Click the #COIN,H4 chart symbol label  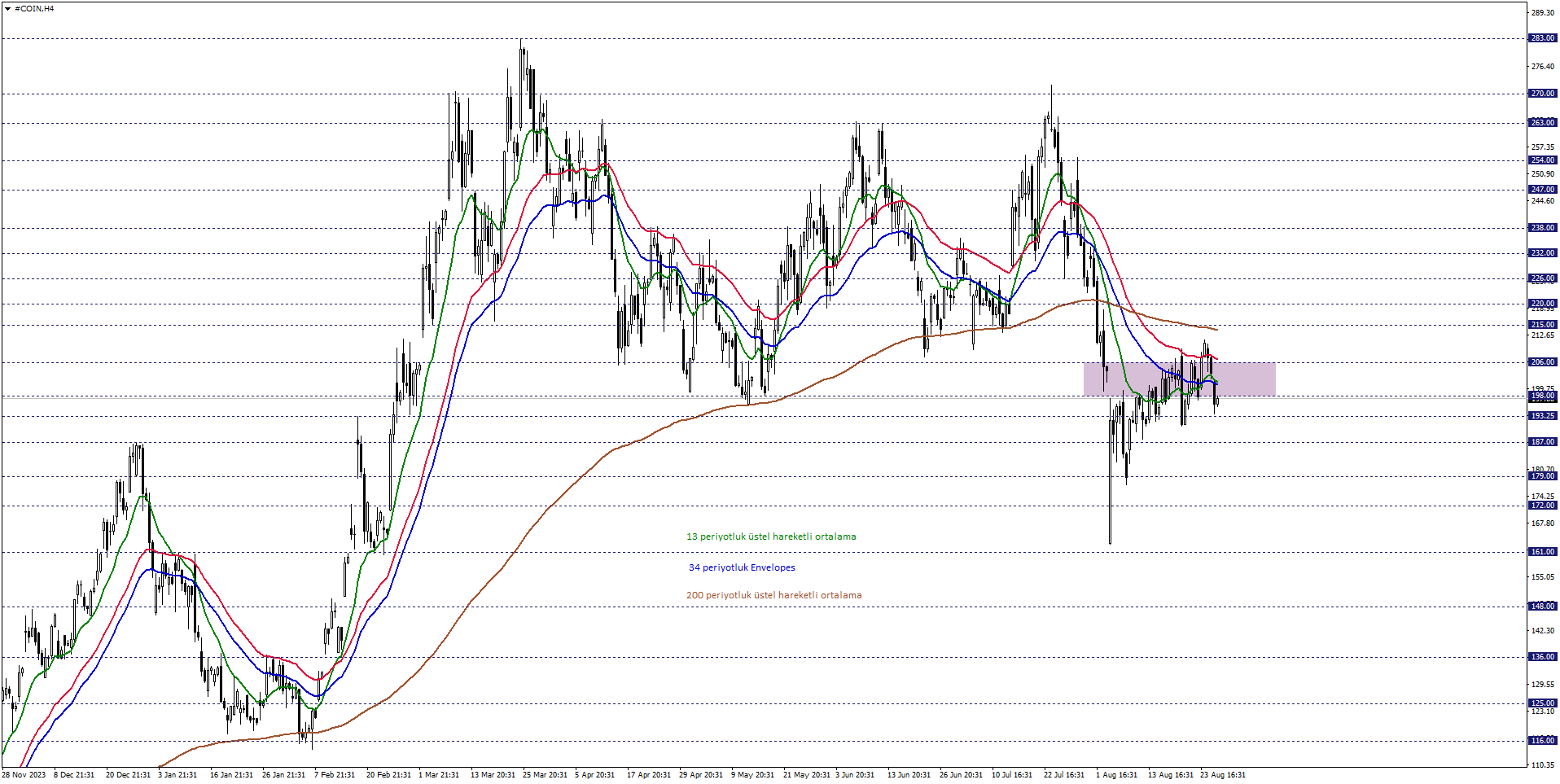(34, 9)
